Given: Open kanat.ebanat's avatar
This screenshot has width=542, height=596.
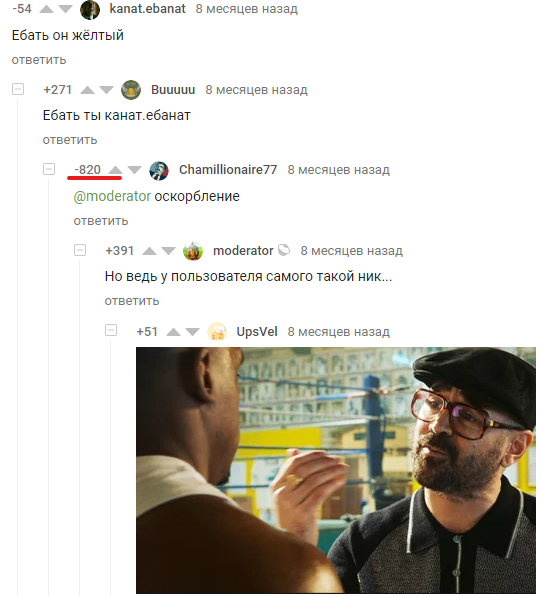Looking at the screenshot, I should click(x=90, y=10).
